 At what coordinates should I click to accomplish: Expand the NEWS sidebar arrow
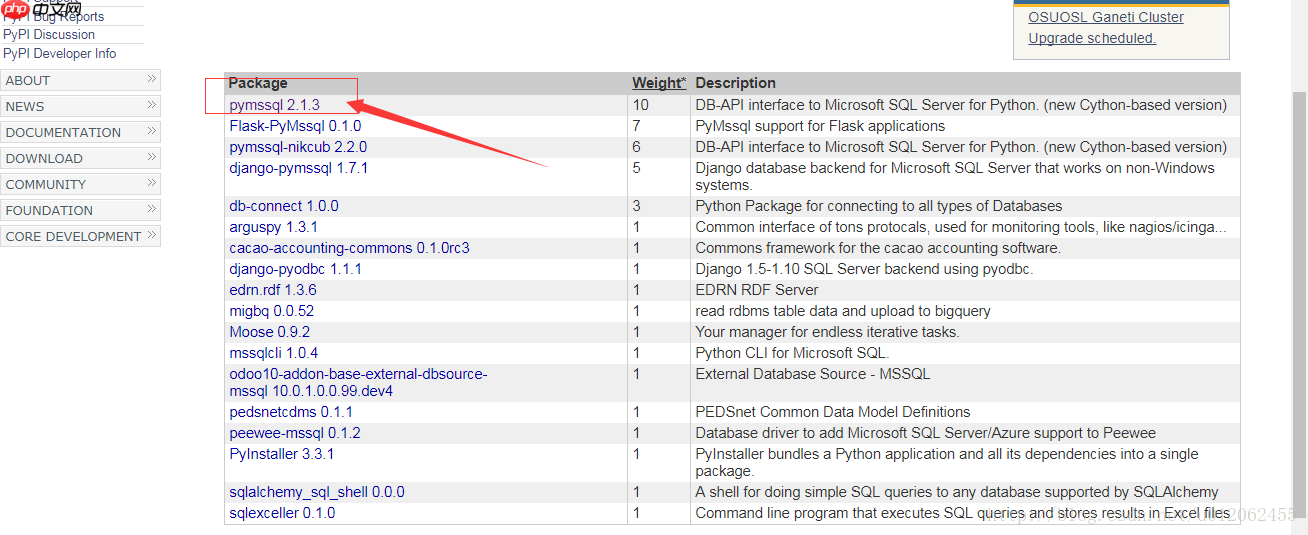tap(152, 105)
